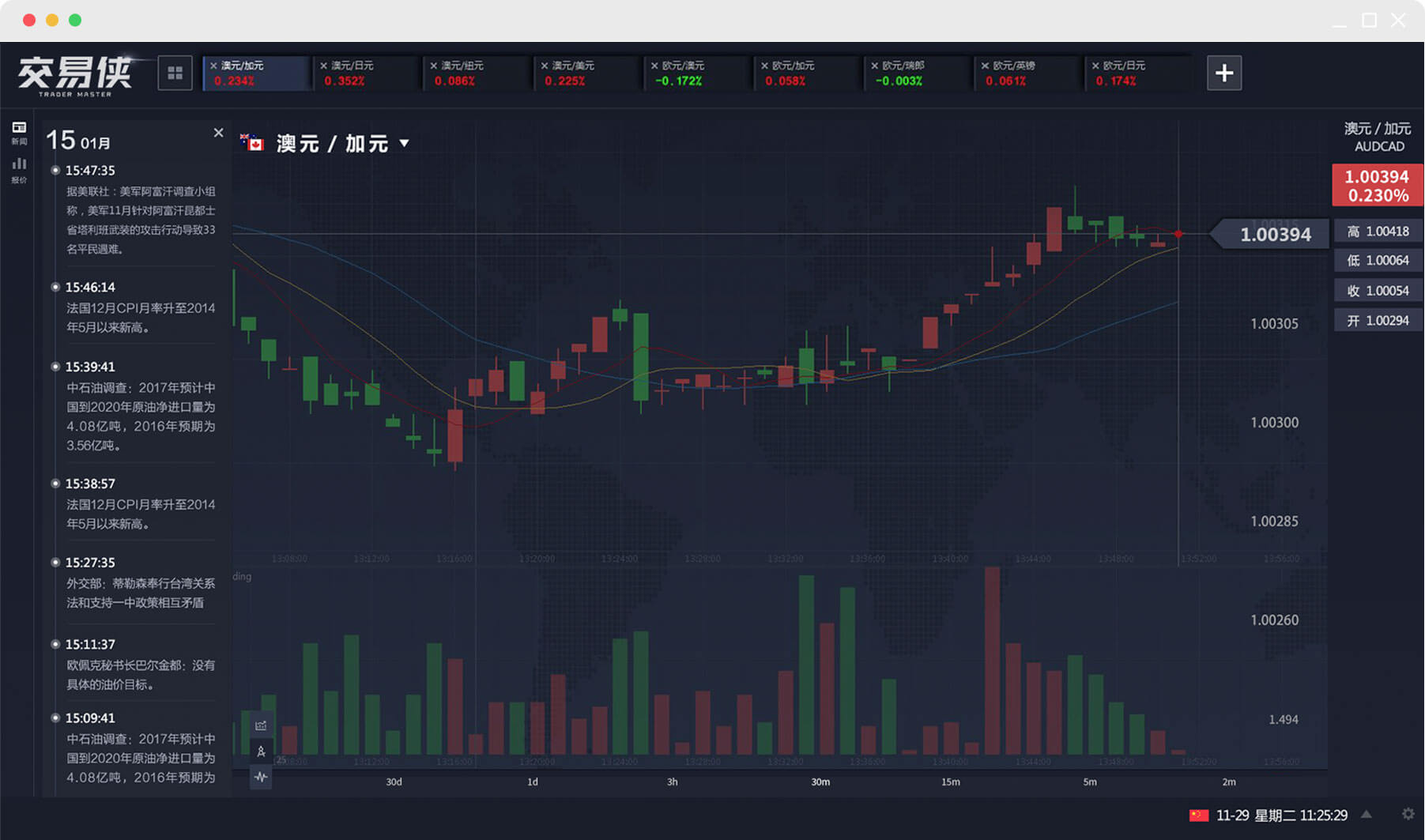Close the 欧元/英镑 tab
This screenshot has width=1425, height=840.
pos(986,66)
